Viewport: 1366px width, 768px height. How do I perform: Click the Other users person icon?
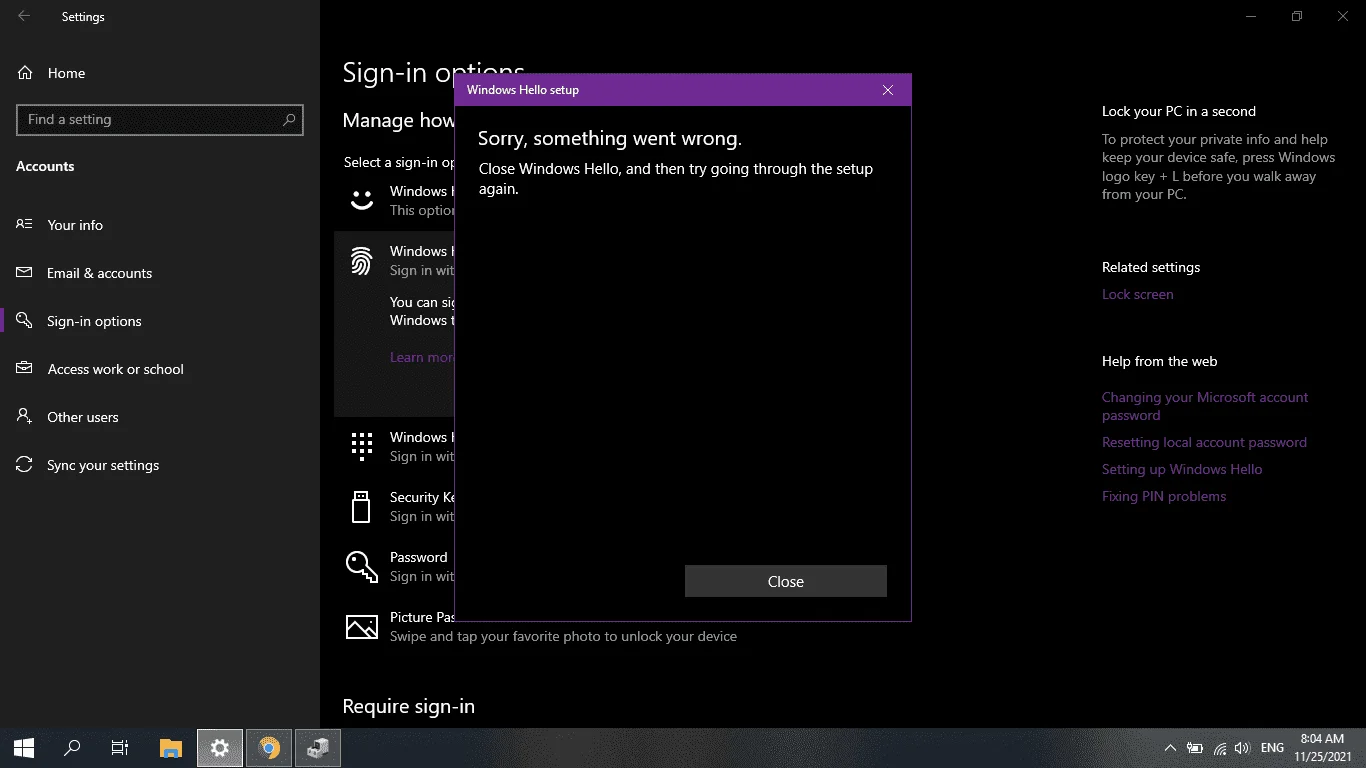[25, 416]
